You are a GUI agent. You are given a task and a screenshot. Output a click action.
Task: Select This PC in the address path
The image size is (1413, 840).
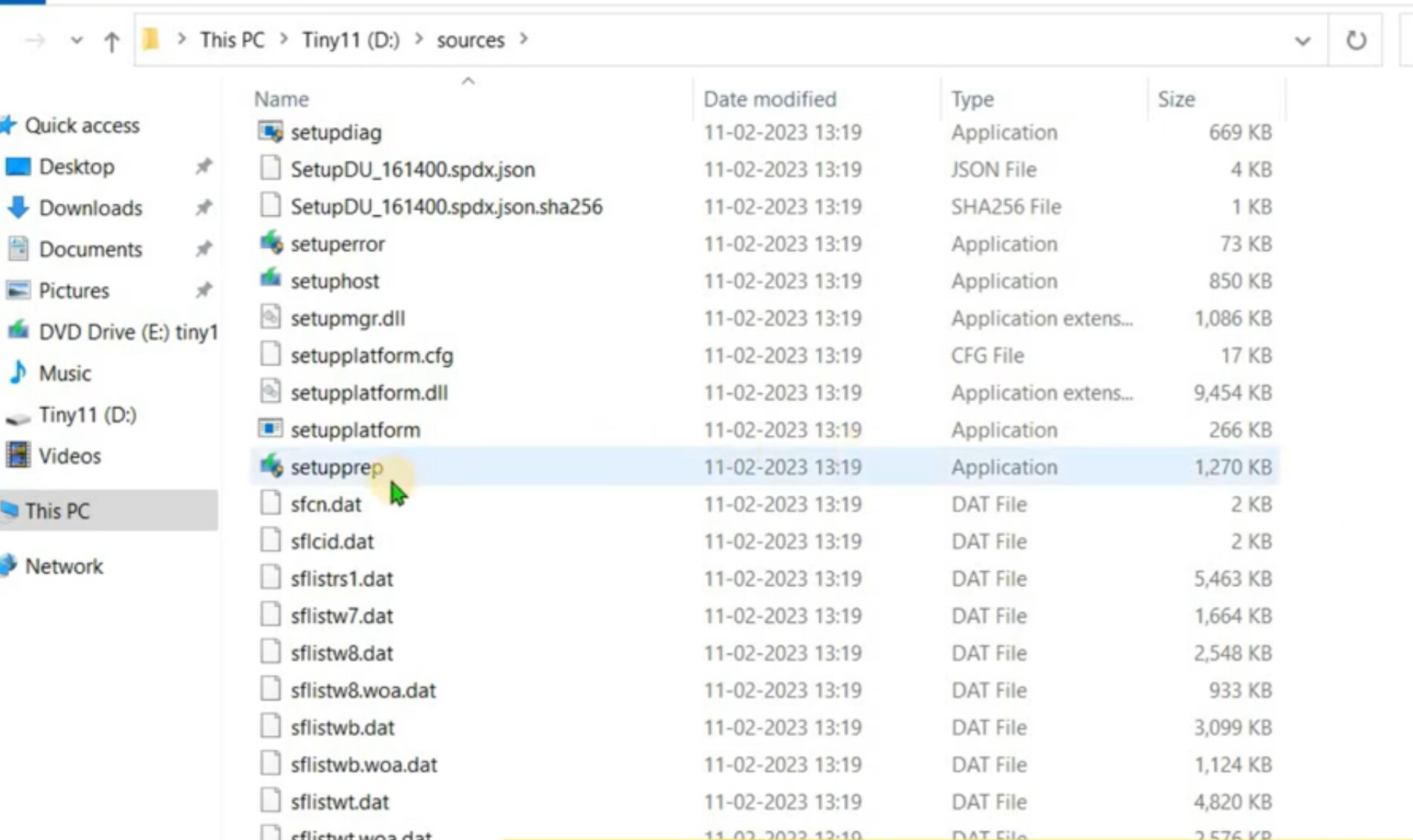[232, 40]
